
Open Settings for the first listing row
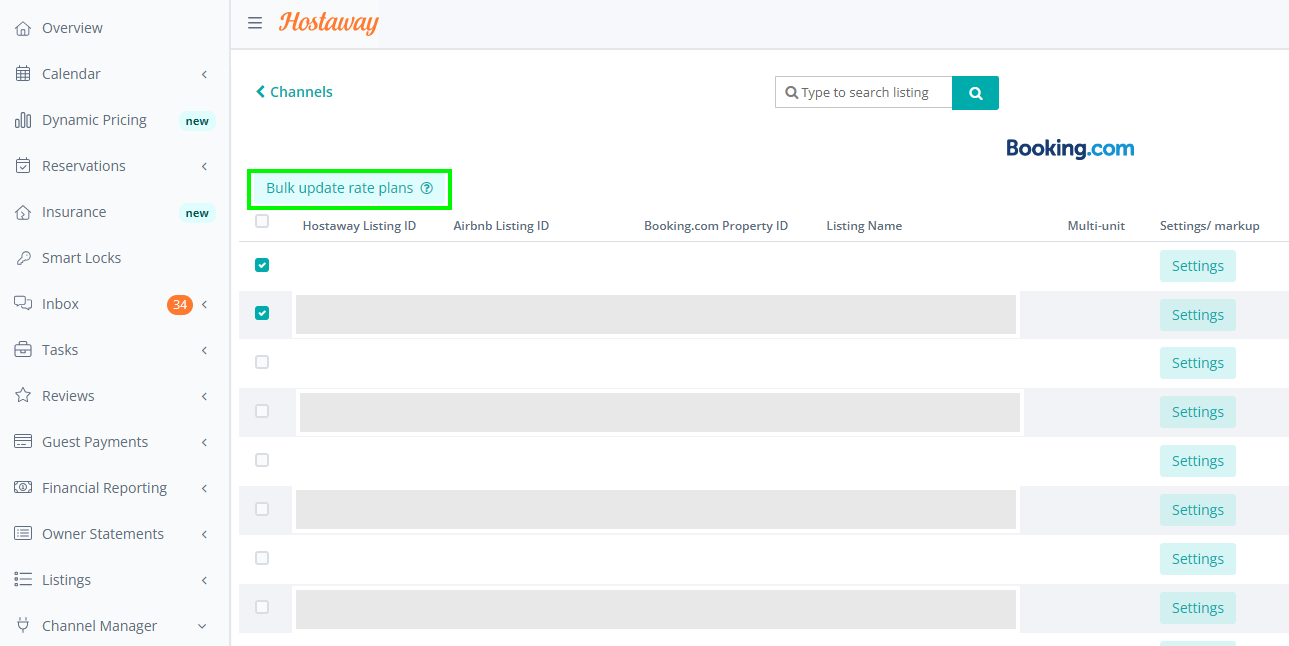[1198, 266]
